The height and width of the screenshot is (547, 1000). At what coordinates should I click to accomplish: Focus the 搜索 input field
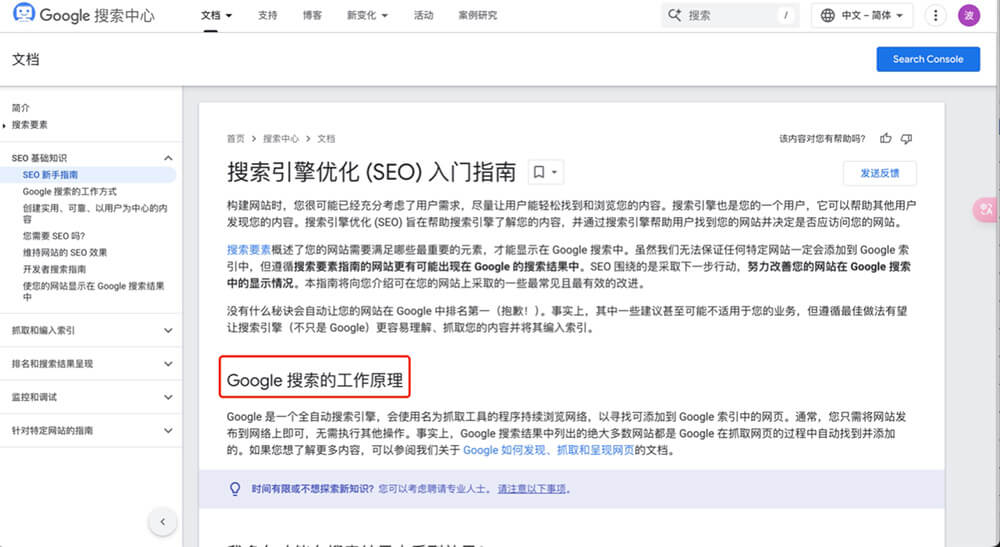[731, 15]
